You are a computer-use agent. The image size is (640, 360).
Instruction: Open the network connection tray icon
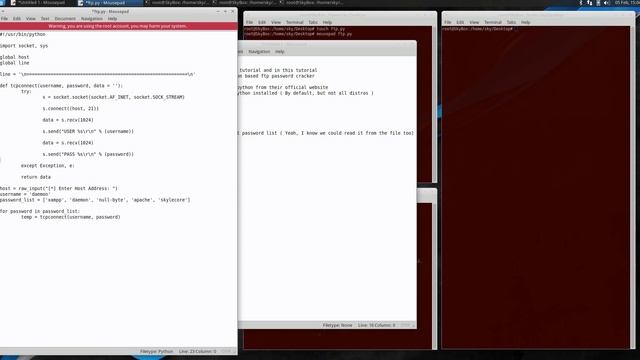pos(589,2)
